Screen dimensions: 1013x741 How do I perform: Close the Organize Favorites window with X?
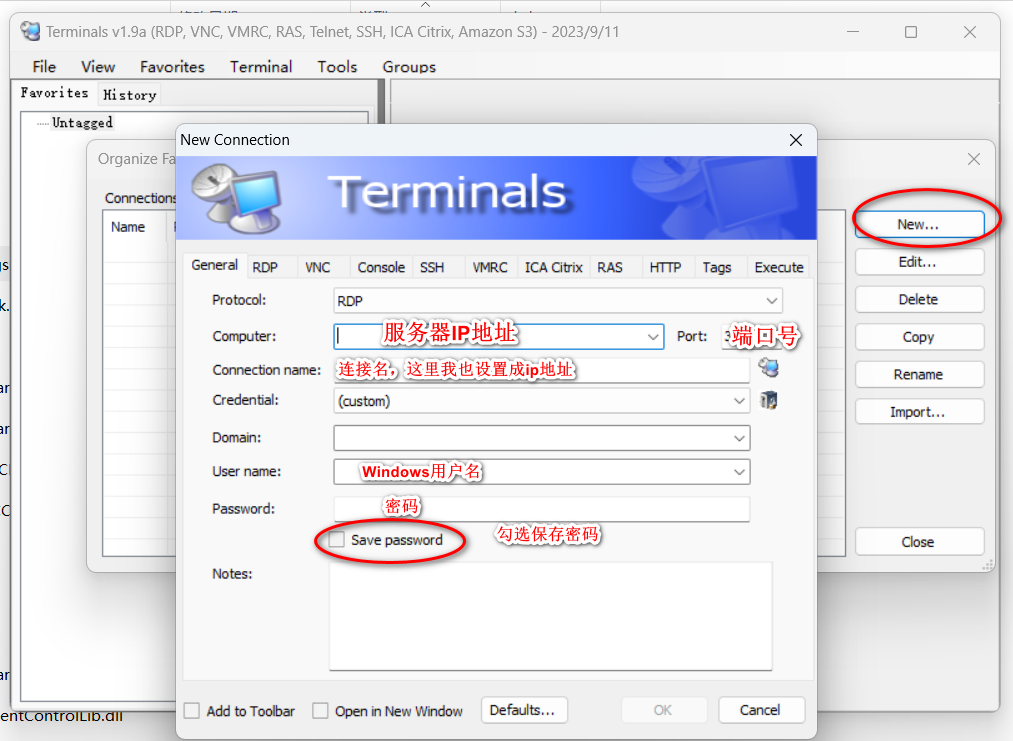click(974, 159)
